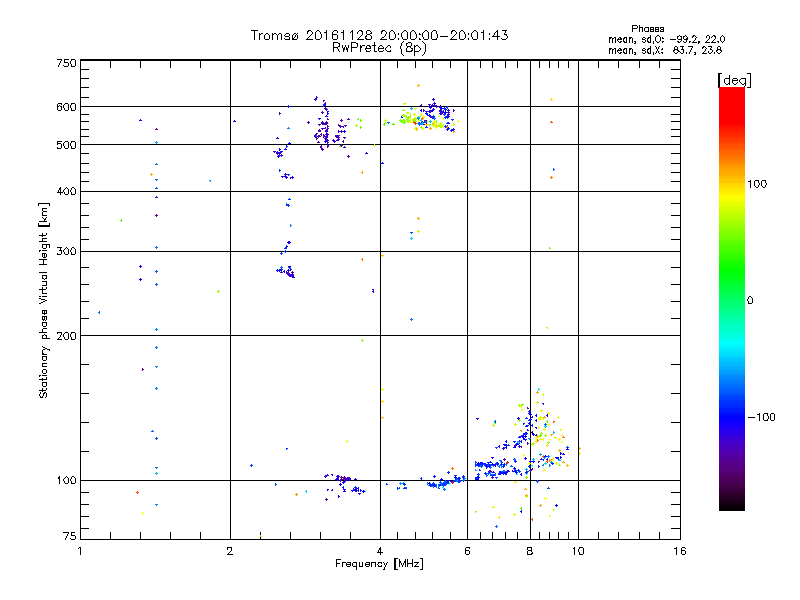Click the '[deg]' colorbar unit label

pyautogui.click(x=734, y=80)
